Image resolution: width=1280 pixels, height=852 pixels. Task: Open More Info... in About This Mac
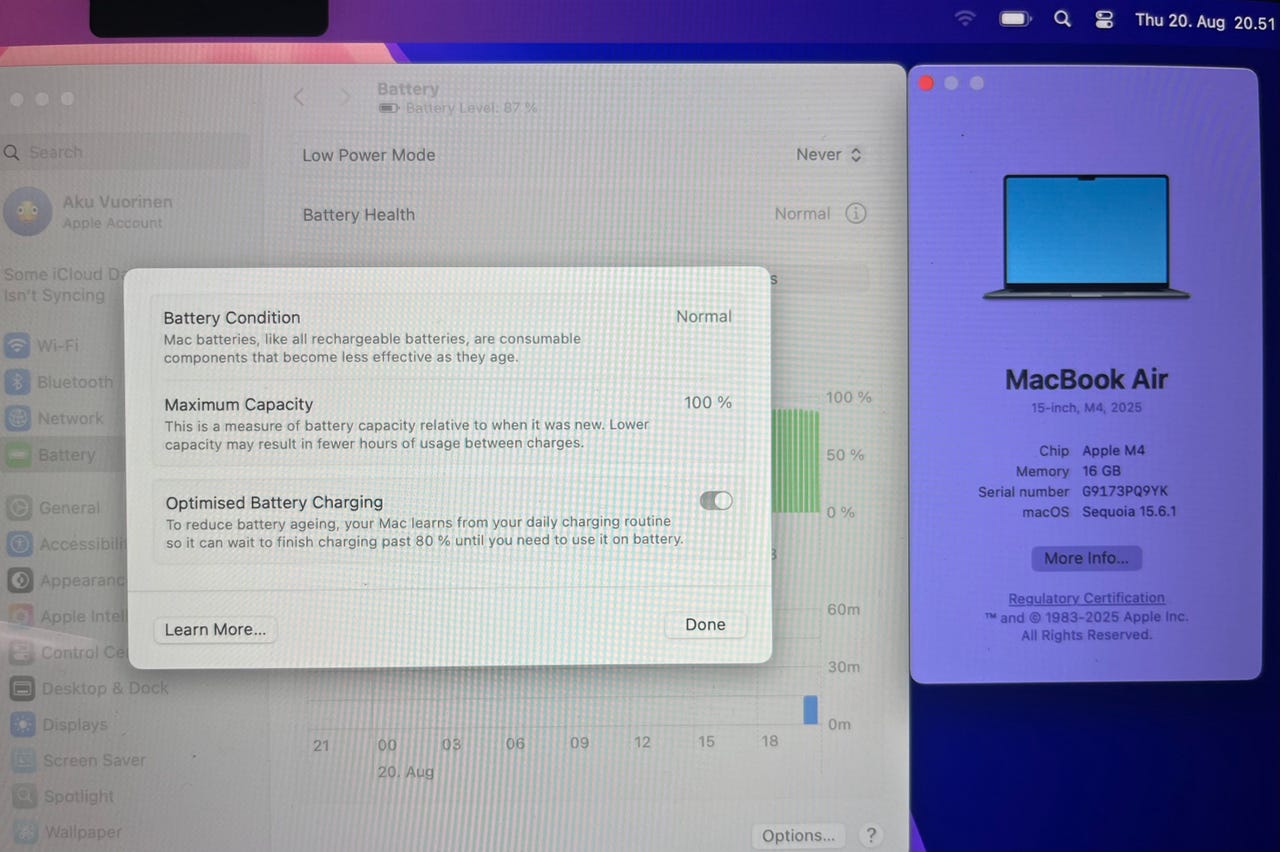pos(1086,558)
